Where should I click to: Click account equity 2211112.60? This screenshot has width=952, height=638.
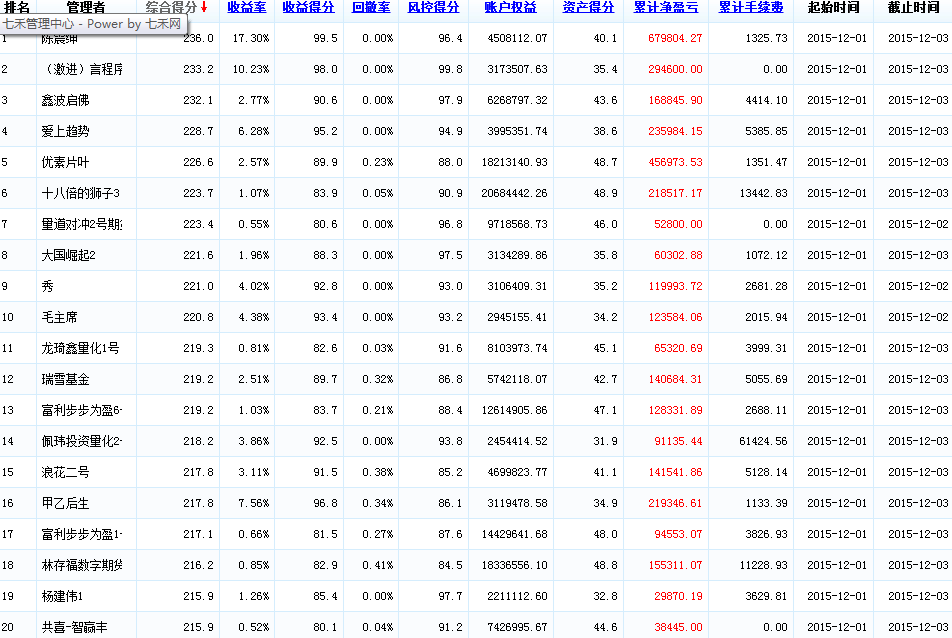coord(517,596)
